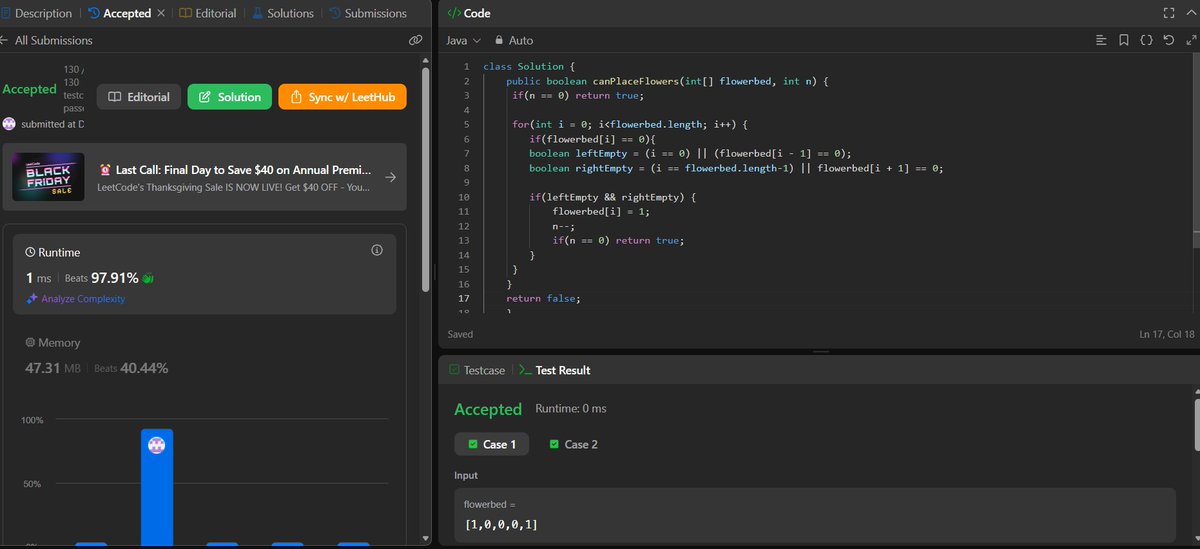The width and height of the screenshot is (1200, 549).
Task: Open the Black Friday sale banner arrow
Action: tap(391, 177)
